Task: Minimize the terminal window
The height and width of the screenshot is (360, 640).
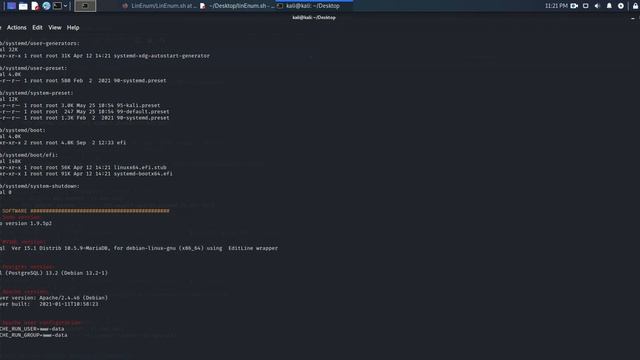Action: [x=633, y=18]
